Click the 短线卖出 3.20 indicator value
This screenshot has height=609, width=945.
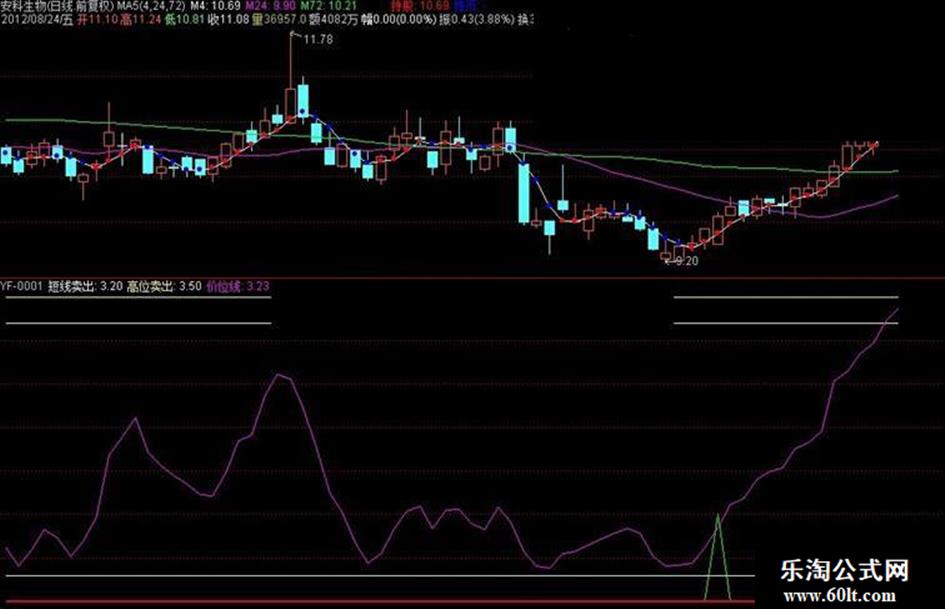coord(86,286)
